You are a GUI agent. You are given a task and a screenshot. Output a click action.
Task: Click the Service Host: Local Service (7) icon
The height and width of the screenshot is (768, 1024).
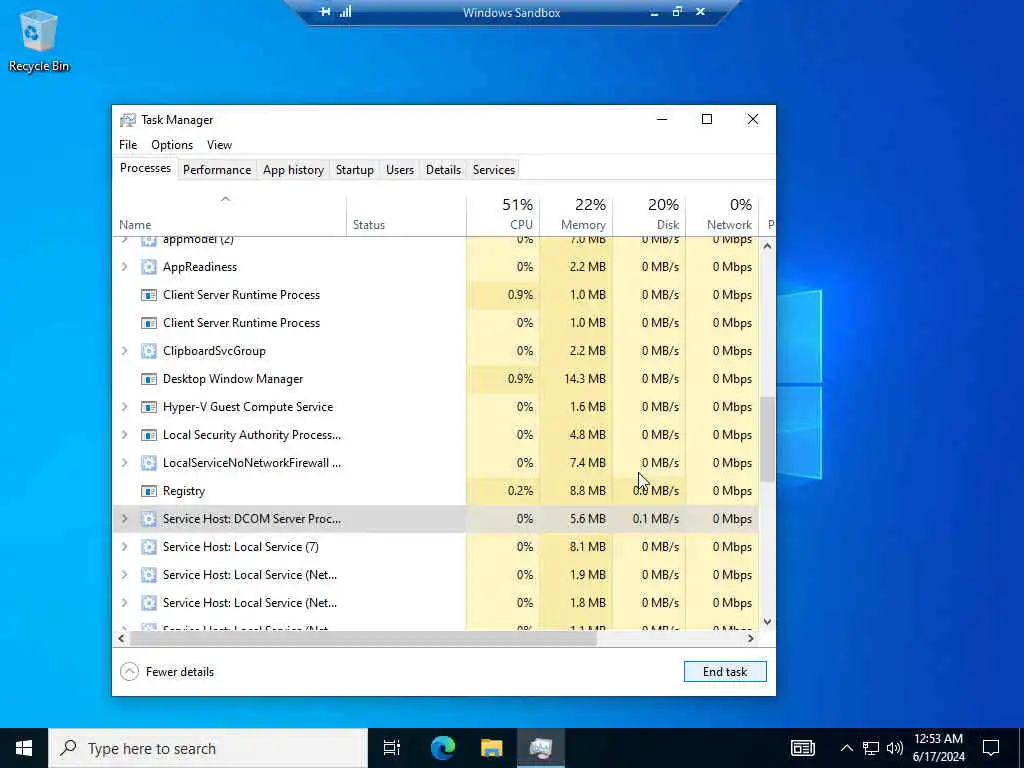(x=149, y=547)
